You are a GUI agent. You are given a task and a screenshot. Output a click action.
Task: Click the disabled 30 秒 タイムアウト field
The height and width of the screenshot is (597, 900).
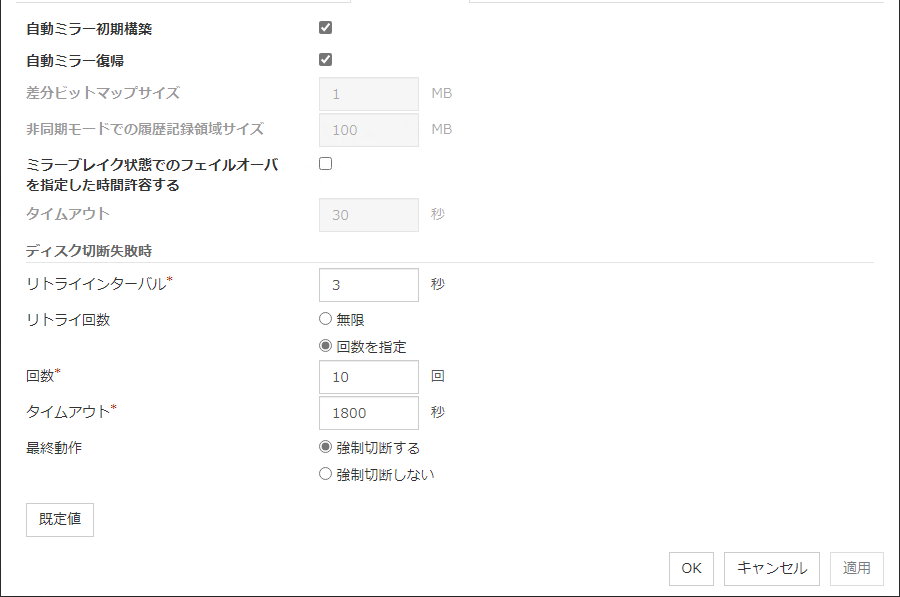(x=368, y=215)
